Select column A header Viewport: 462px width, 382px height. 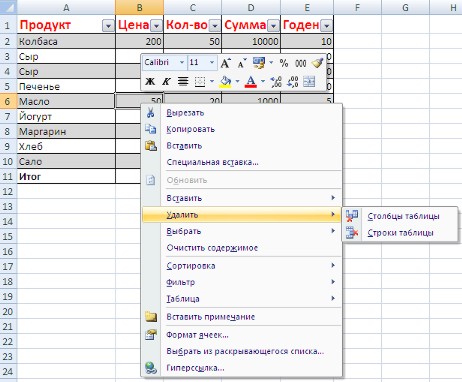pyautogui.click(x=66, y=7)
